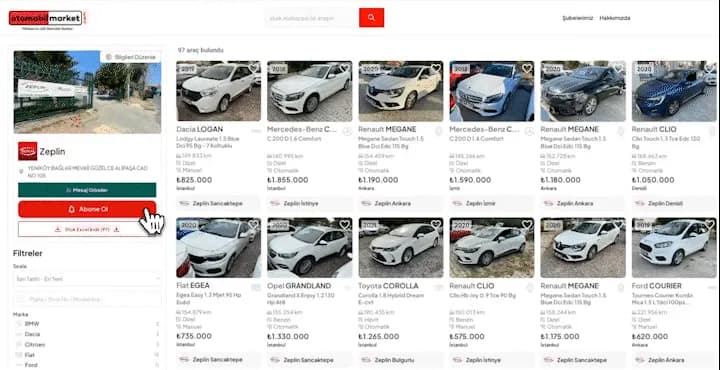Click the Mercedes brand logo on İstanbul listing
Image resolution: width=720 pixels, height=370 pixels.
[347, 131]
